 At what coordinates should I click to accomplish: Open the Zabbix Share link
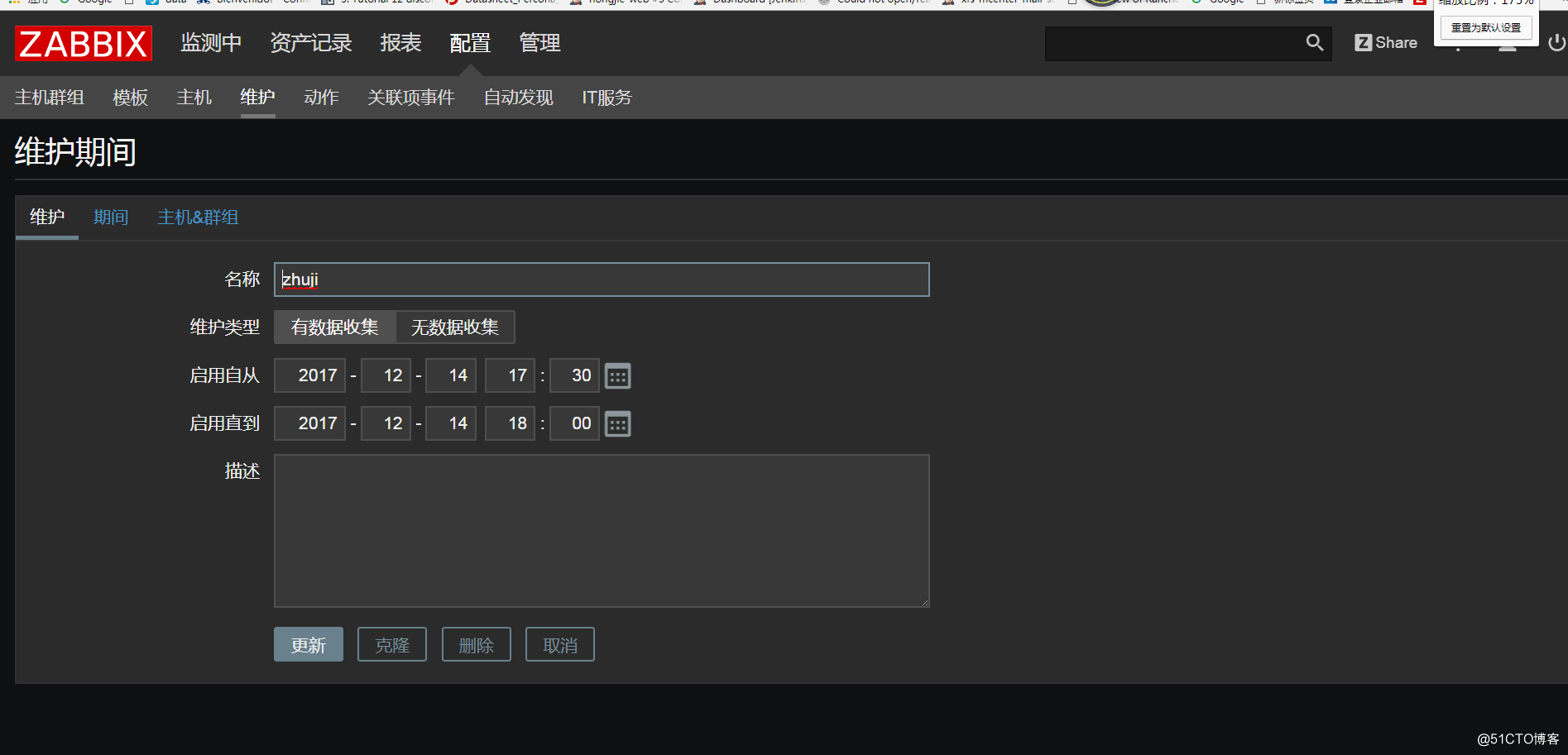(1386, 43)
